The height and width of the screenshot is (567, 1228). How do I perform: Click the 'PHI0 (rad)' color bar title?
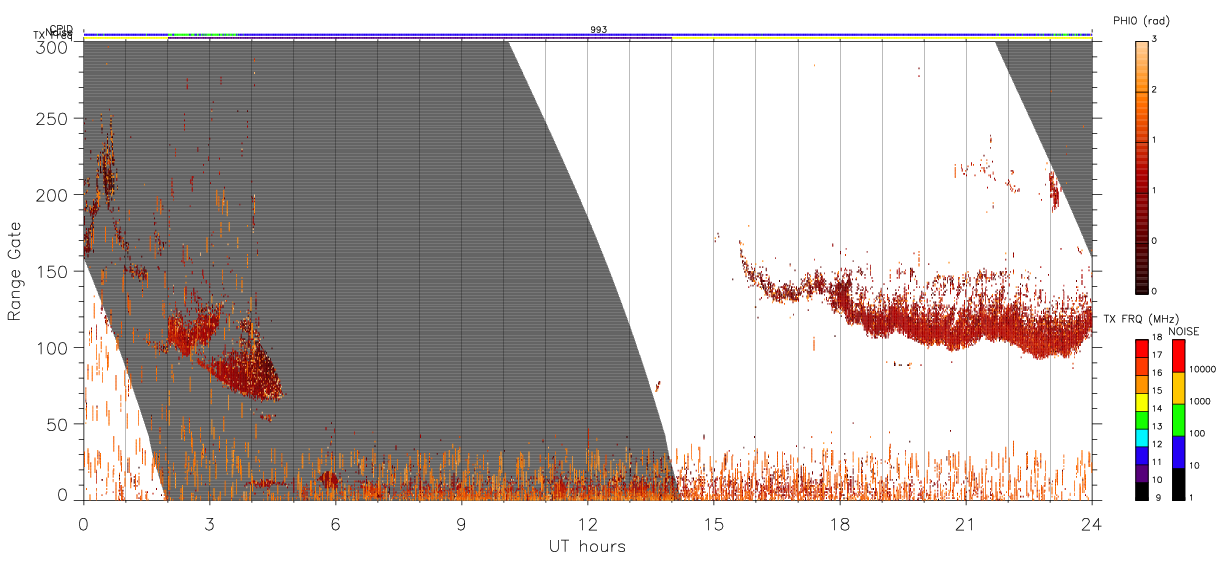[1142, 21]
